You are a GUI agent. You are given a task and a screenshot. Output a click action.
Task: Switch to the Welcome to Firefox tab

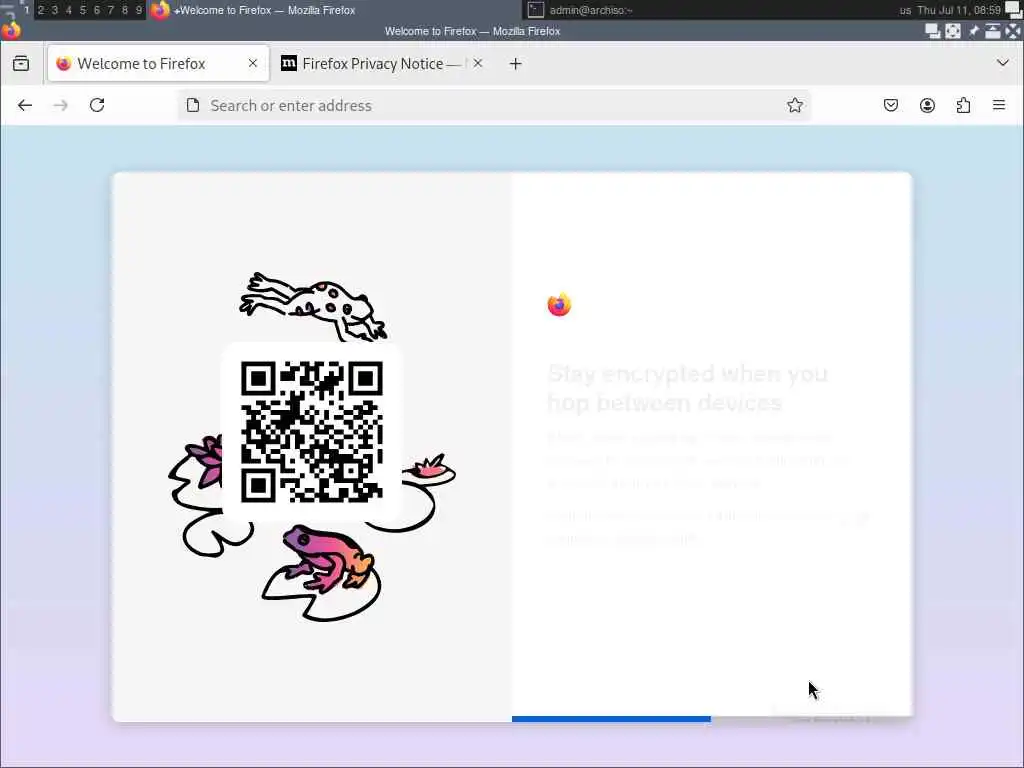click(158, 63)
